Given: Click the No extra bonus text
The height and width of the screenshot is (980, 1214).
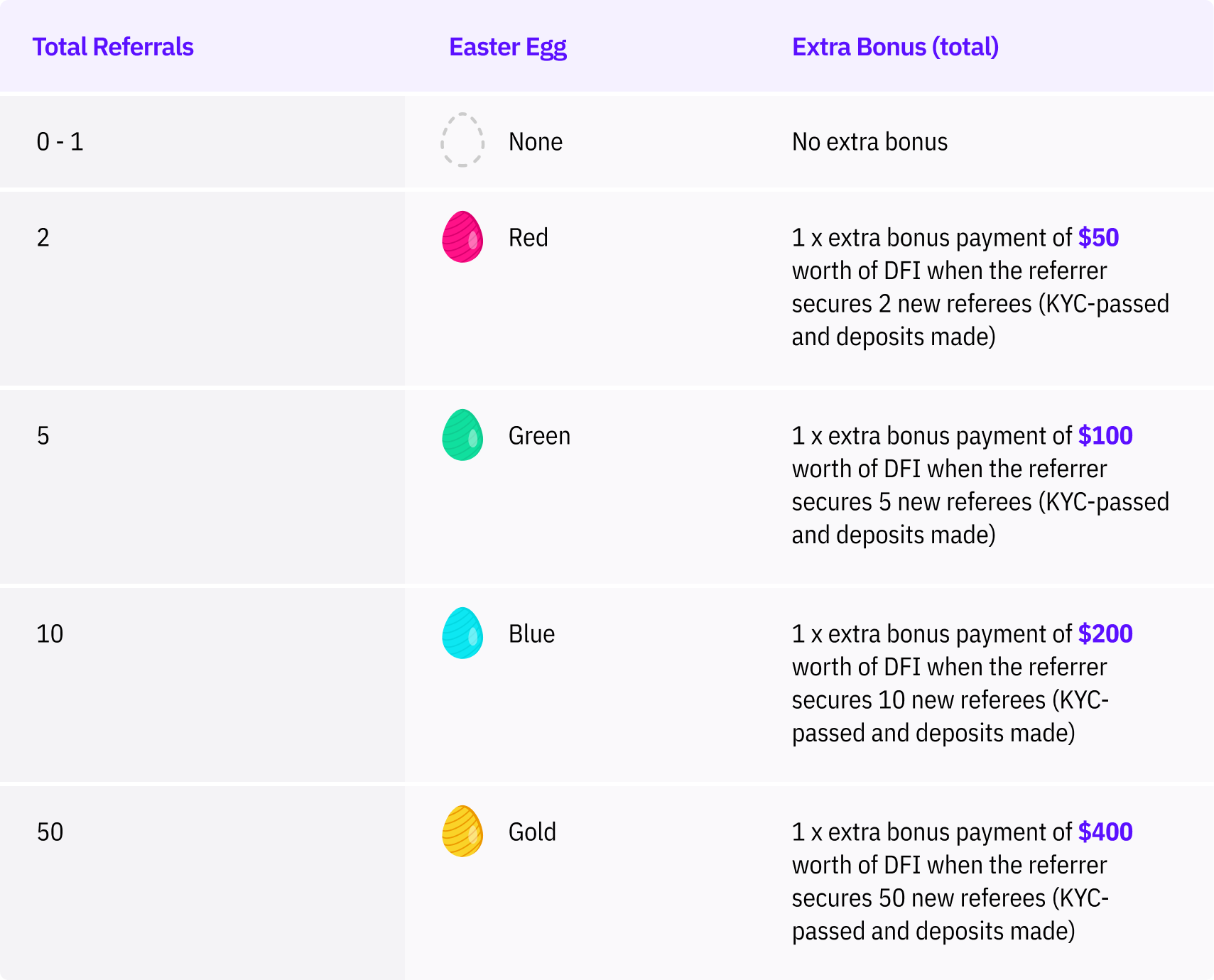Looking at the screenshot, I should click(x=869, y=142).
